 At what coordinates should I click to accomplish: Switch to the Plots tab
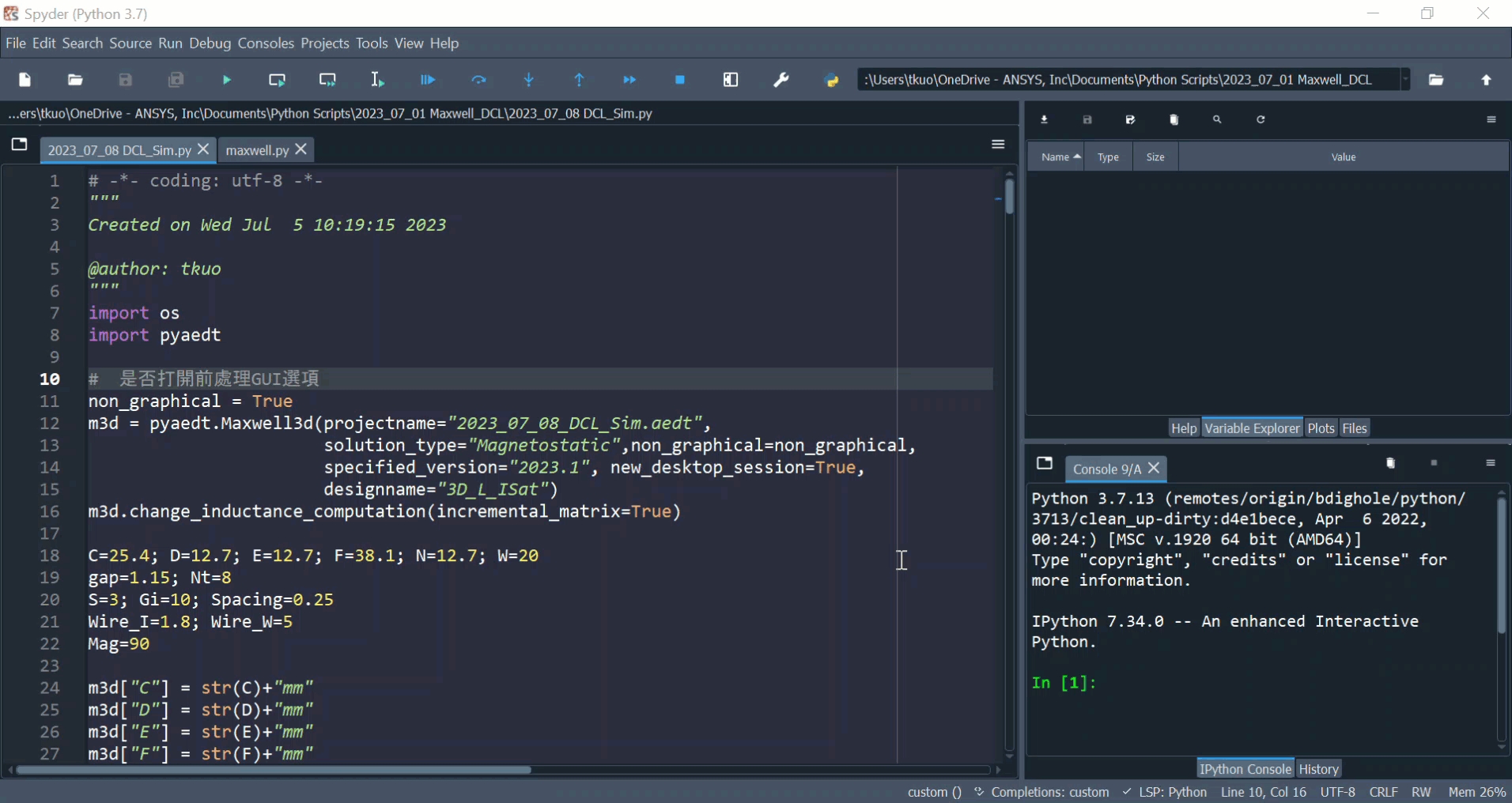pos(1321,428)
